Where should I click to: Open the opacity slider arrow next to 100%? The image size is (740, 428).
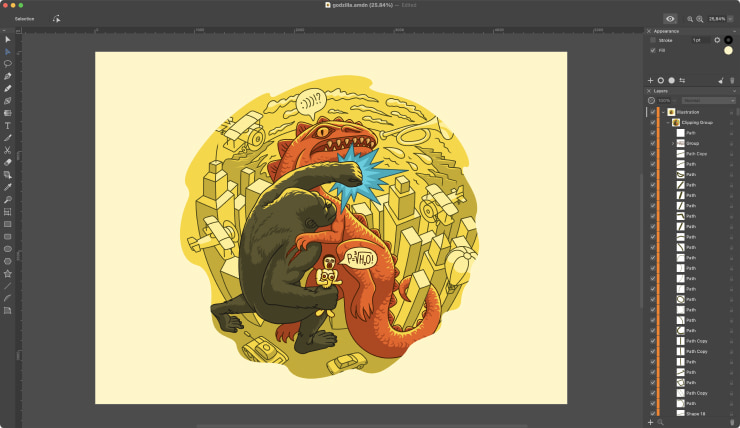675,101
